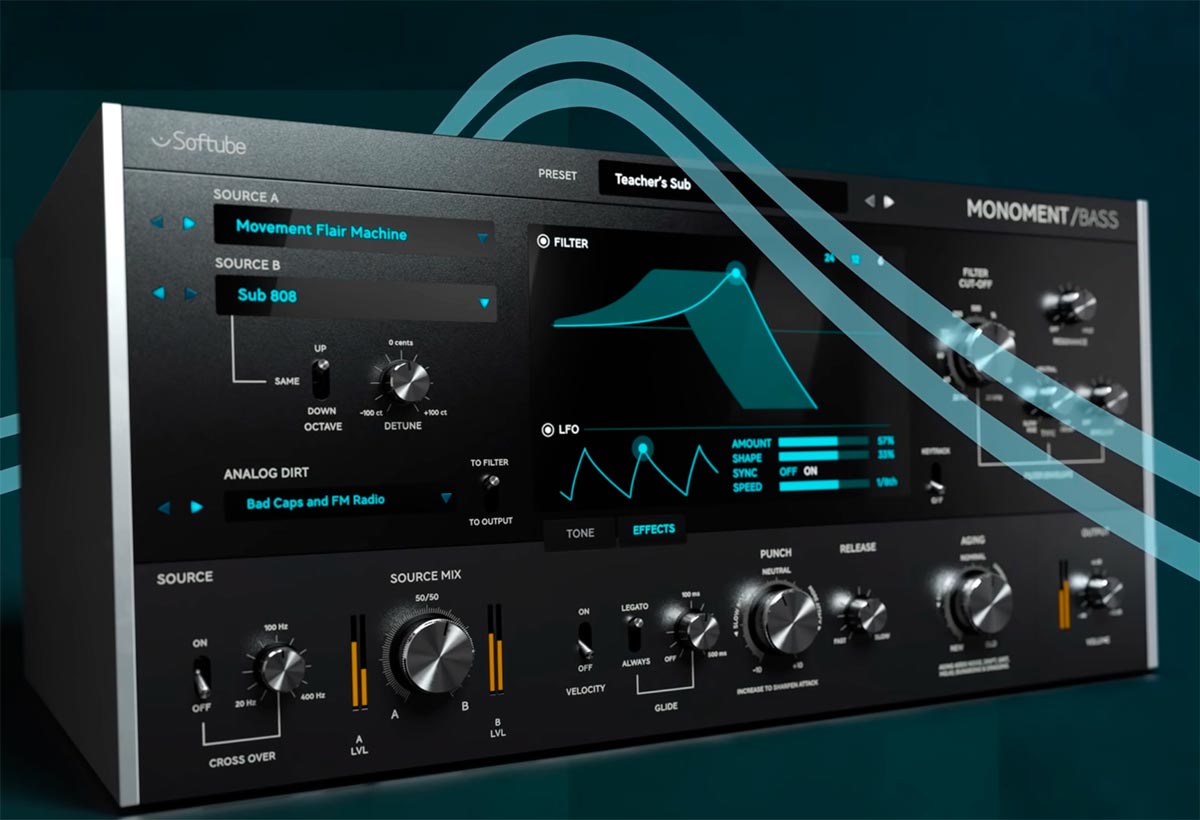Viewport: 1200px width, 820px height.
Task: Click the LFO Speed slider bar
Action: 823,486
